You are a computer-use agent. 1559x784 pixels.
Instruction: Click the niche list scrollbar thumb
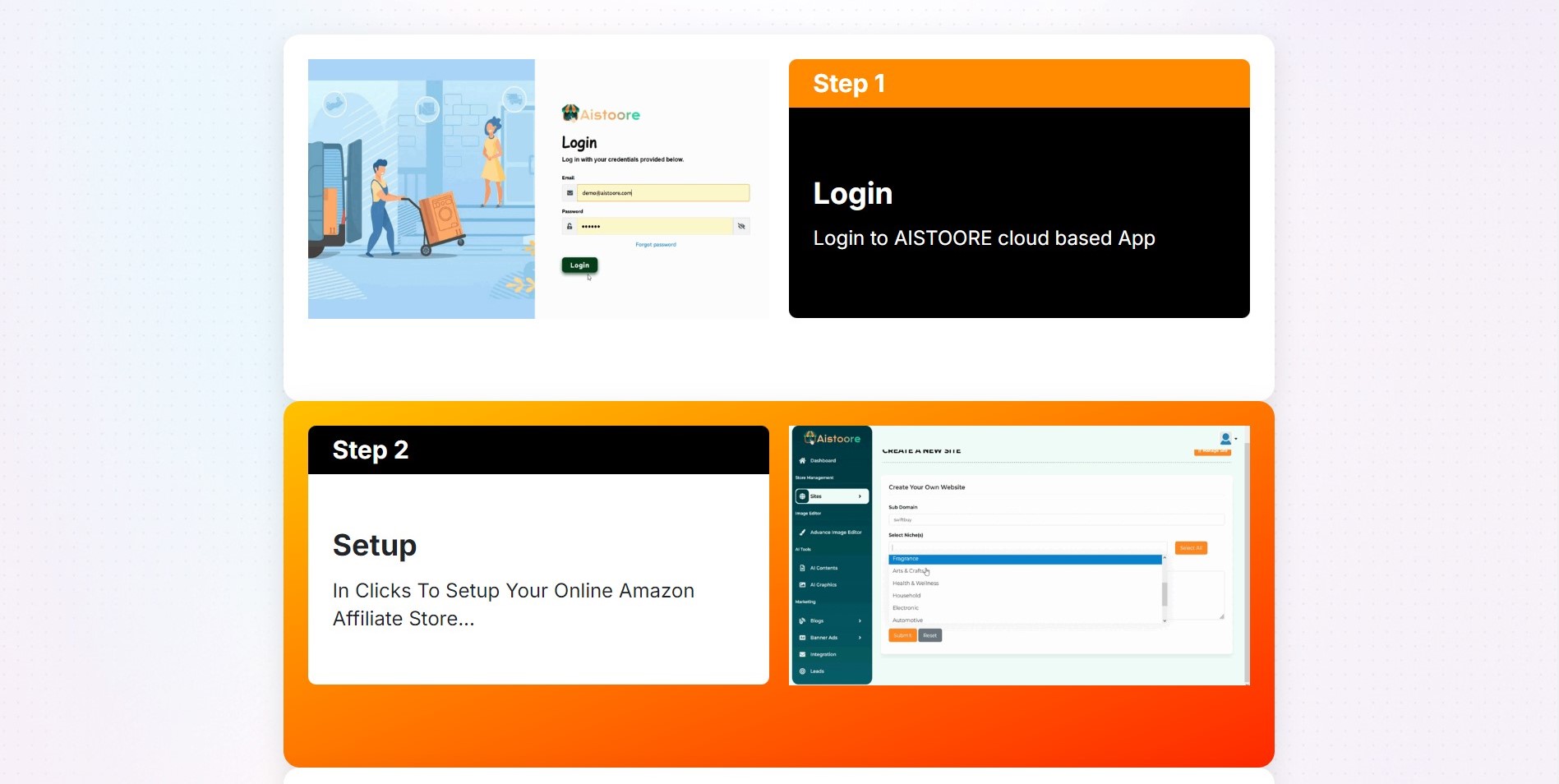coord(1165,594)
